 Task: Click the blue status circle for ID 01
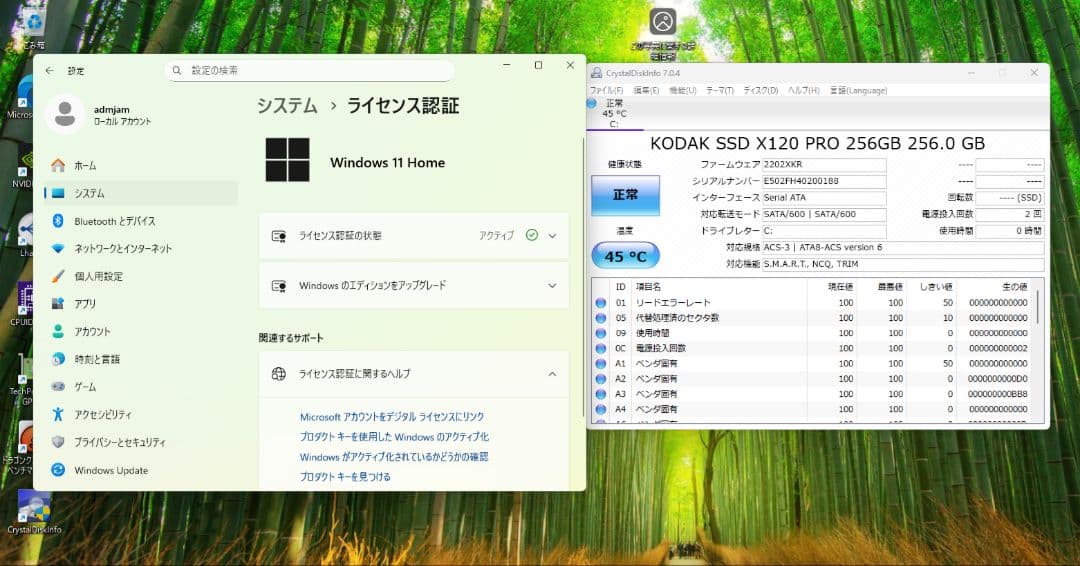[x=601, y=303]
